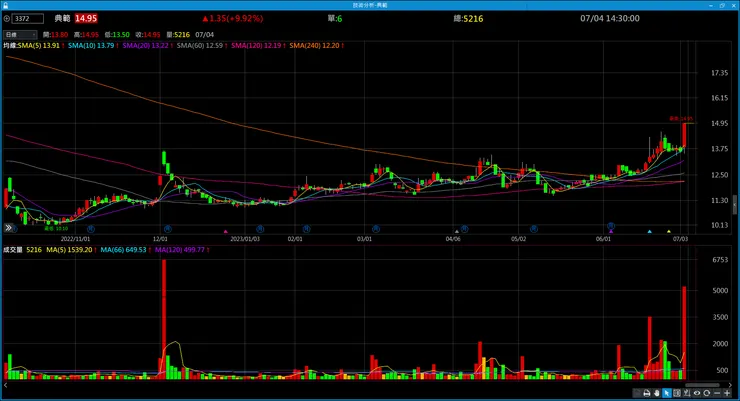The image size is (740, 401).
Task: Click the SMA(10) 13.79 indicator label
Action: (x=91, y=46)
